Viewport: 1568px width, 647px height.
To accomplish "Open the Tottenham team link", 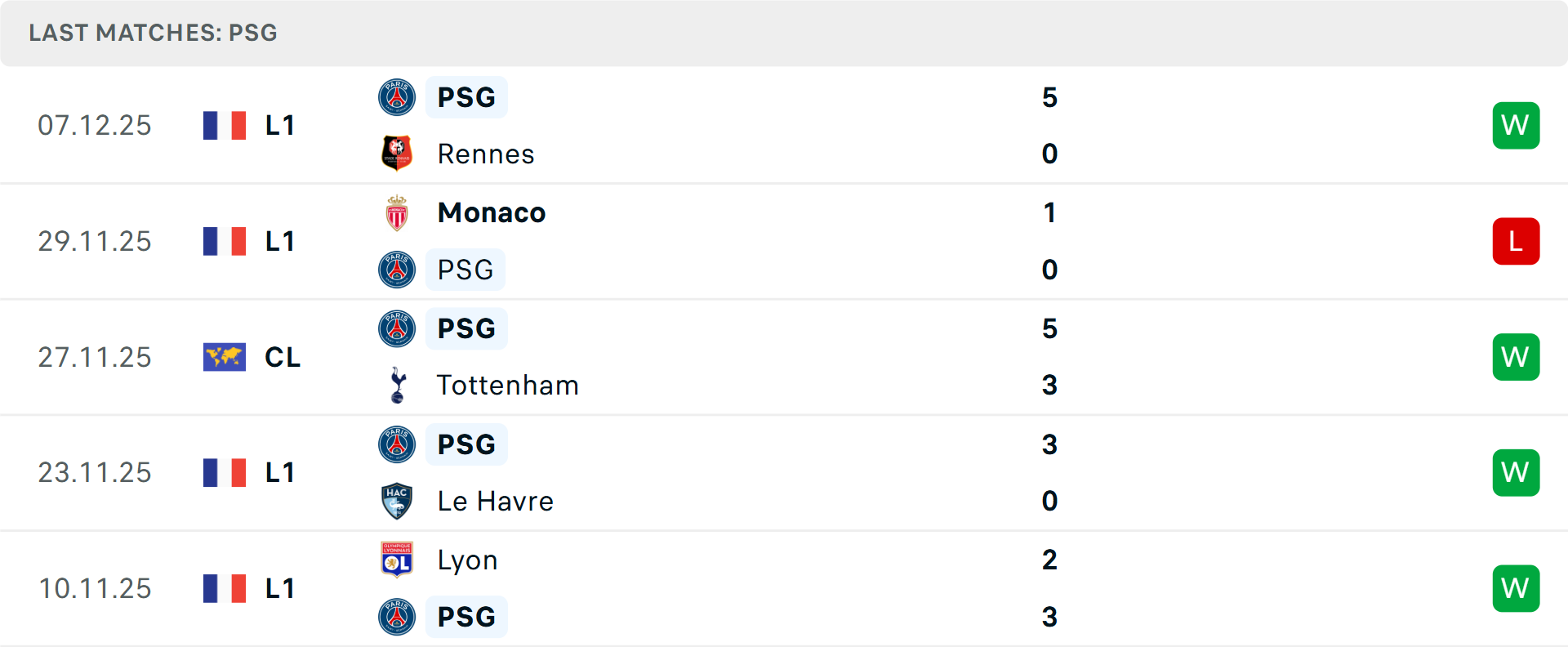I will click(508, 385).
